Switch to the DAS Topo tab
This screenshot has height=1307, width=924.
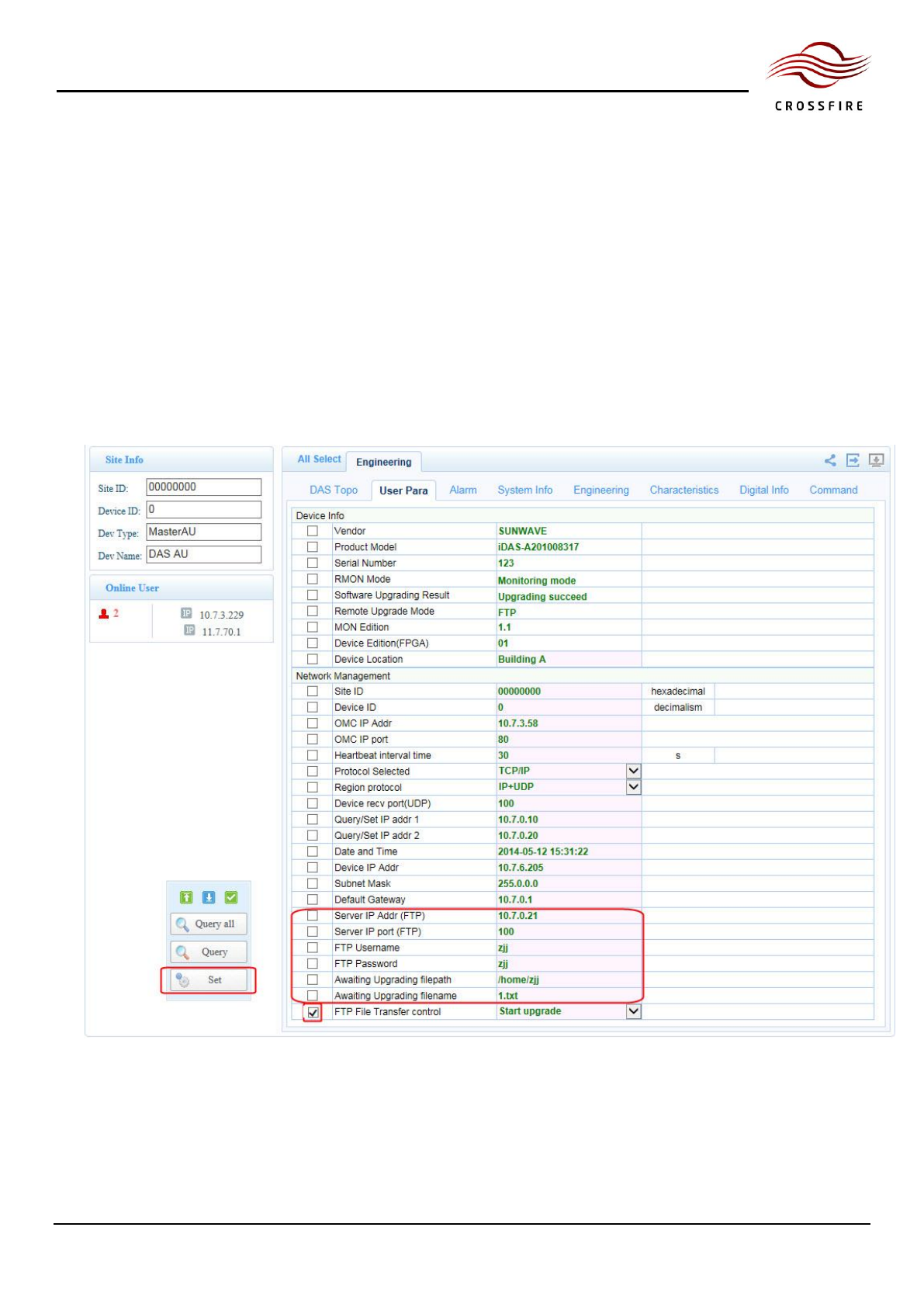pyautogui.click(x=334, y=490)
